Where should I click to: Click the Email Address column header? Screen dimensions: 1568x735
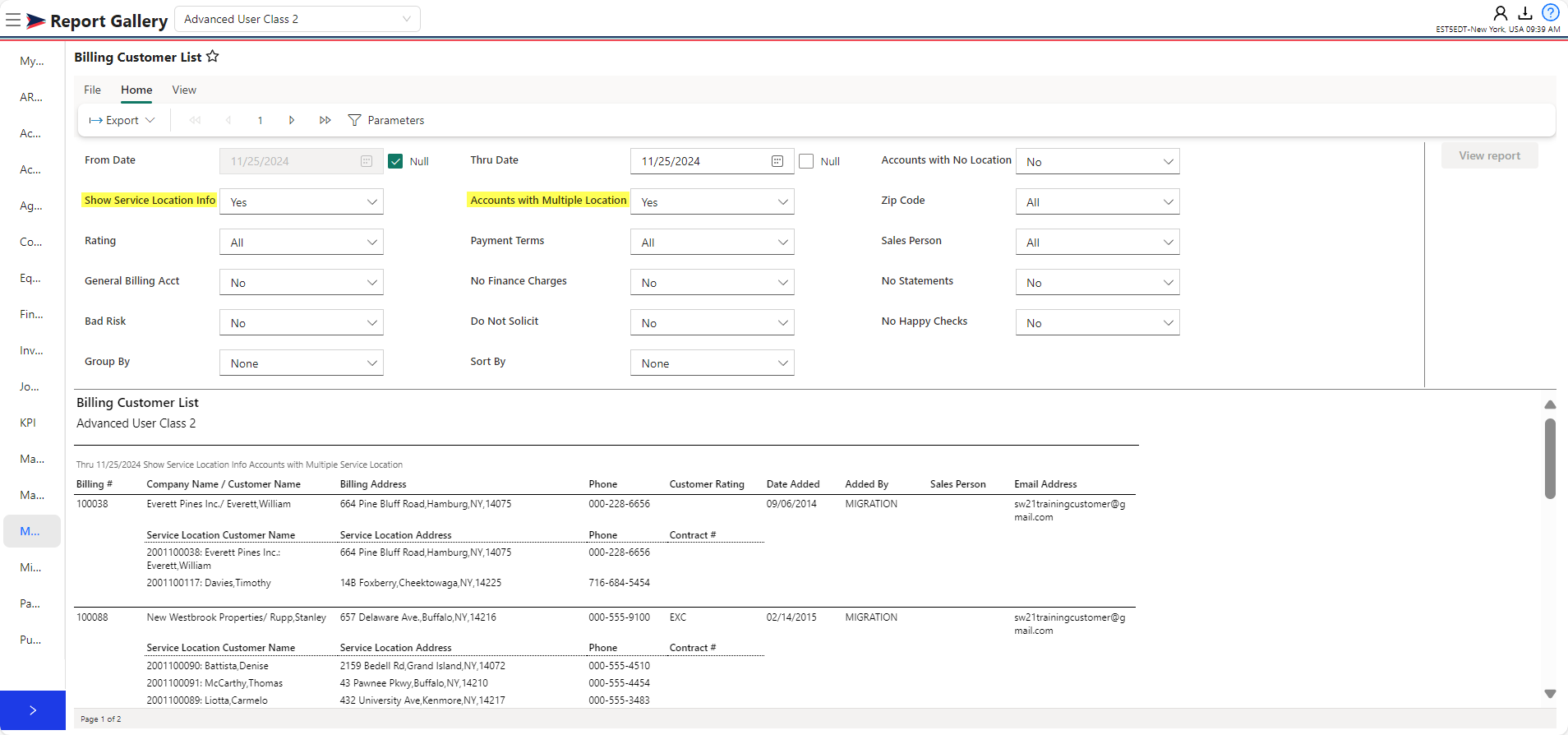pyautogui.click(x=1045, y=484)
